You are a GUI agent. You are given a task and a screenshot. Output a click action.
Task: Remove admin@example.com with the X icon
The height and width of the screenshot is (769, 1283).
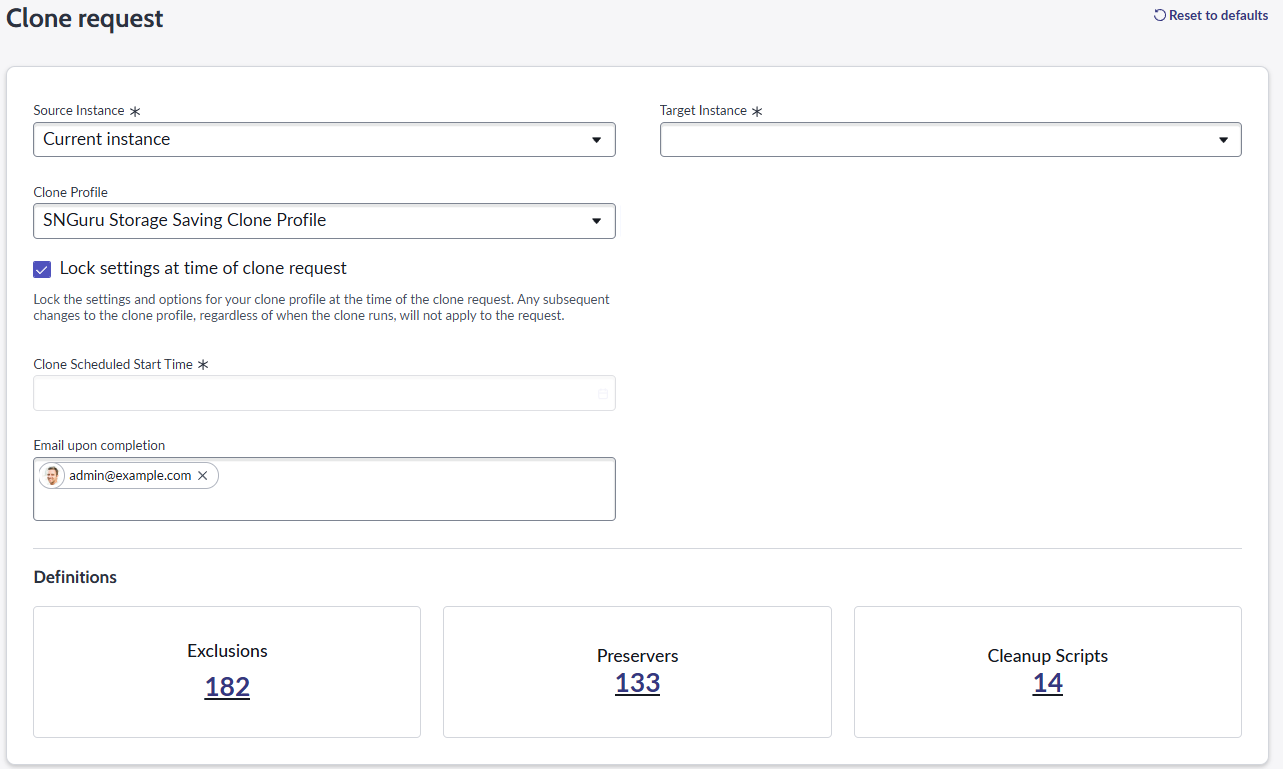[203, 476]
